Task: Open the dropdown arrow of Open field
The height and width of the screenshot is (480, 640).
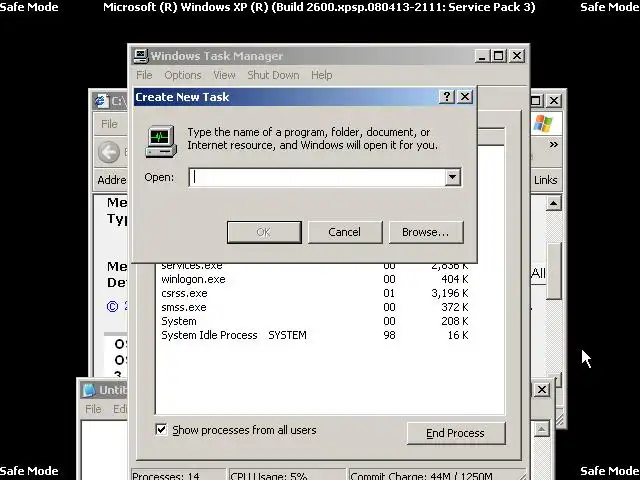Action: pos(453,177)
